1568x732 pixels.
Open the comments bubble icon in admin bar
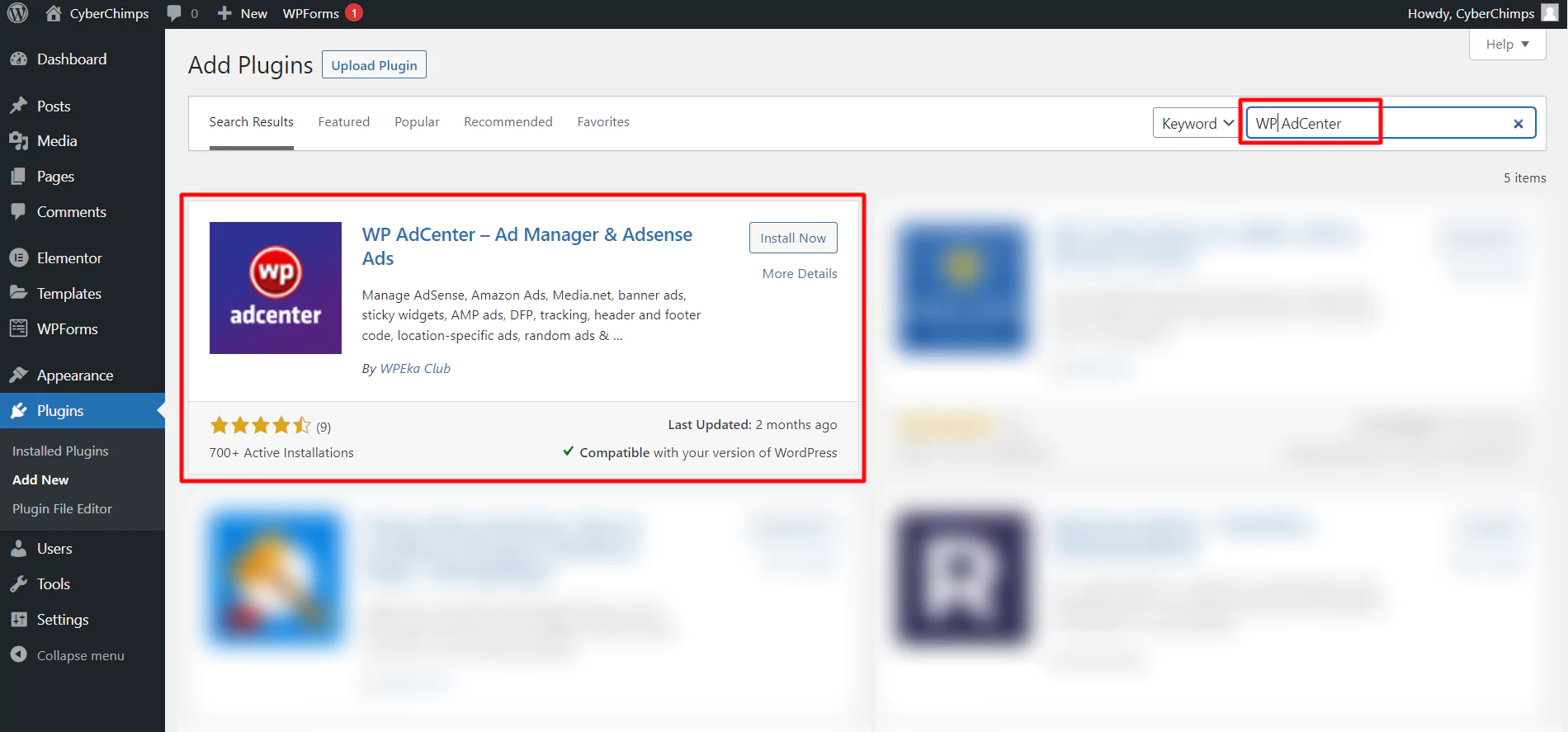point(174,13)
